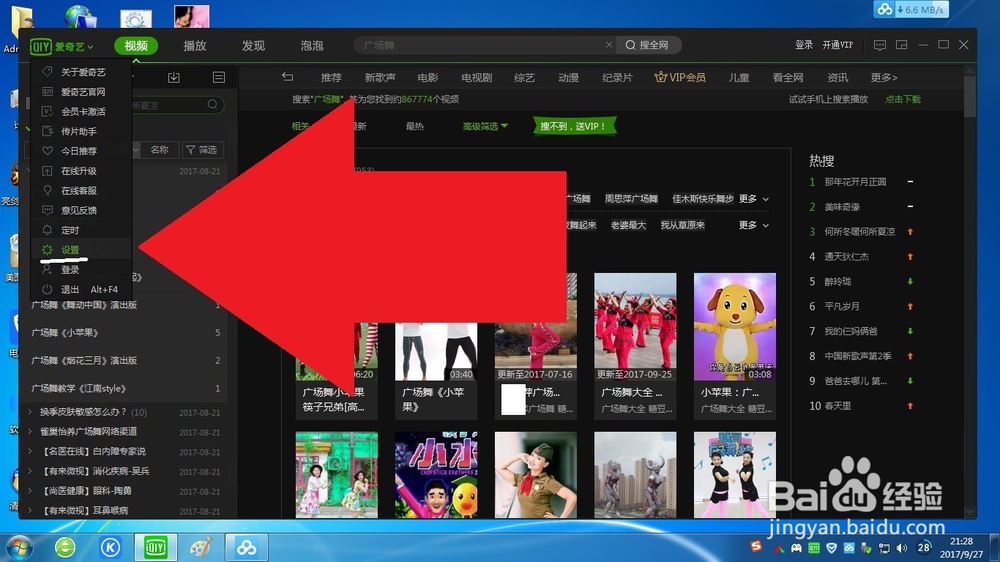Open the 推荐 channel
The height and width of the screenshot is (562, 1000).
click(x=331, y=78)
